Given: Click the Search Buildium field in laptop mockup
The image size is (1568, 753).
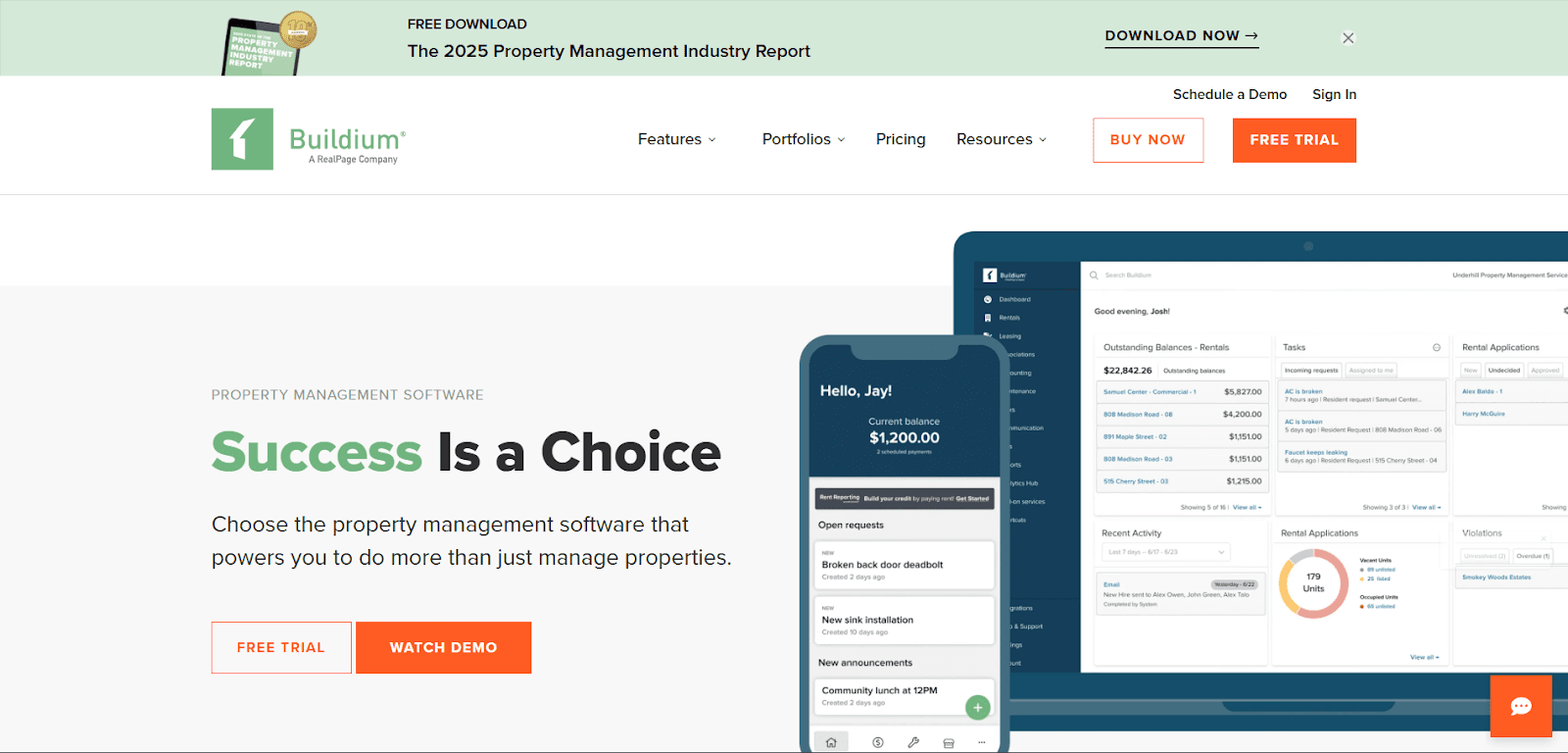Looking at the screenshot, I should pyautogui.click(x=1129, y=276).
